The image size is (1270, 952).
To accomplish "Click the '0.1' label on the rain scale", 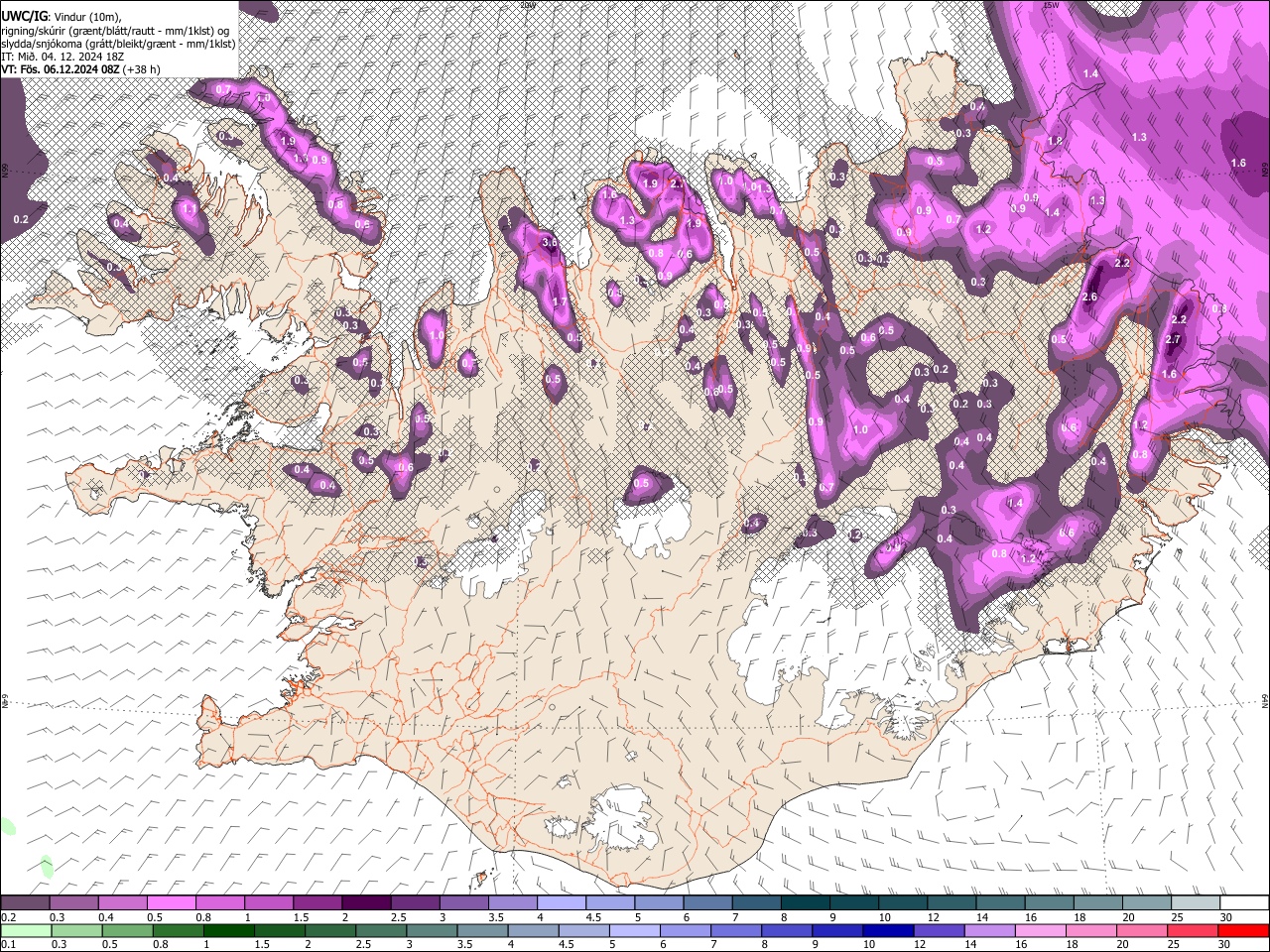I will coord(8,945).
